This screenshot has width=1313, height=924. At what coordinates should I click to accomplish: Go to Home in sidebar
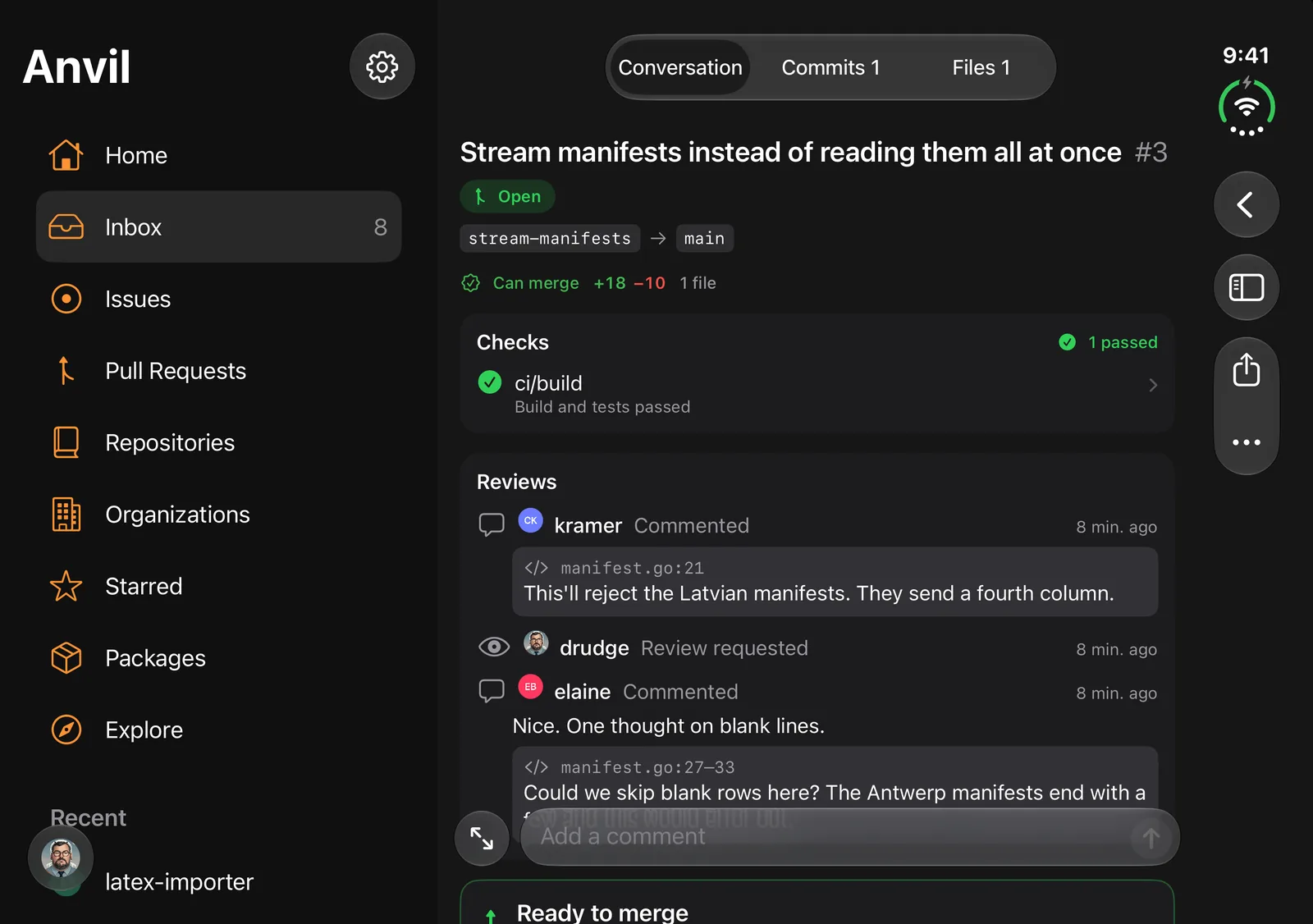coord(218,155)
